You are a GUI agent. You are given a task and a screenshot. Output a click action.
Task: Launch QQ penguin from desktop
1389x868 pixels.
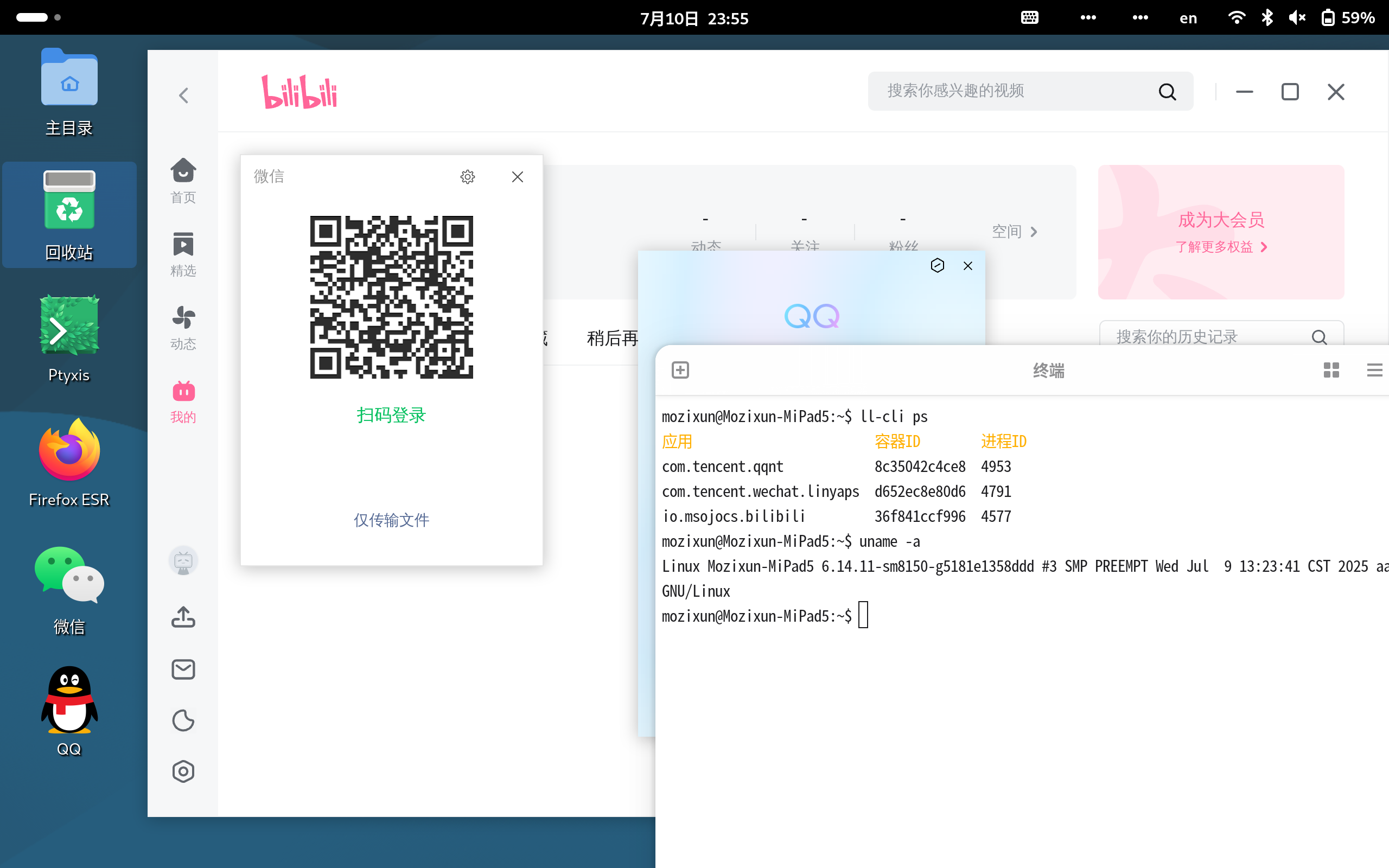tap(69, 712)
